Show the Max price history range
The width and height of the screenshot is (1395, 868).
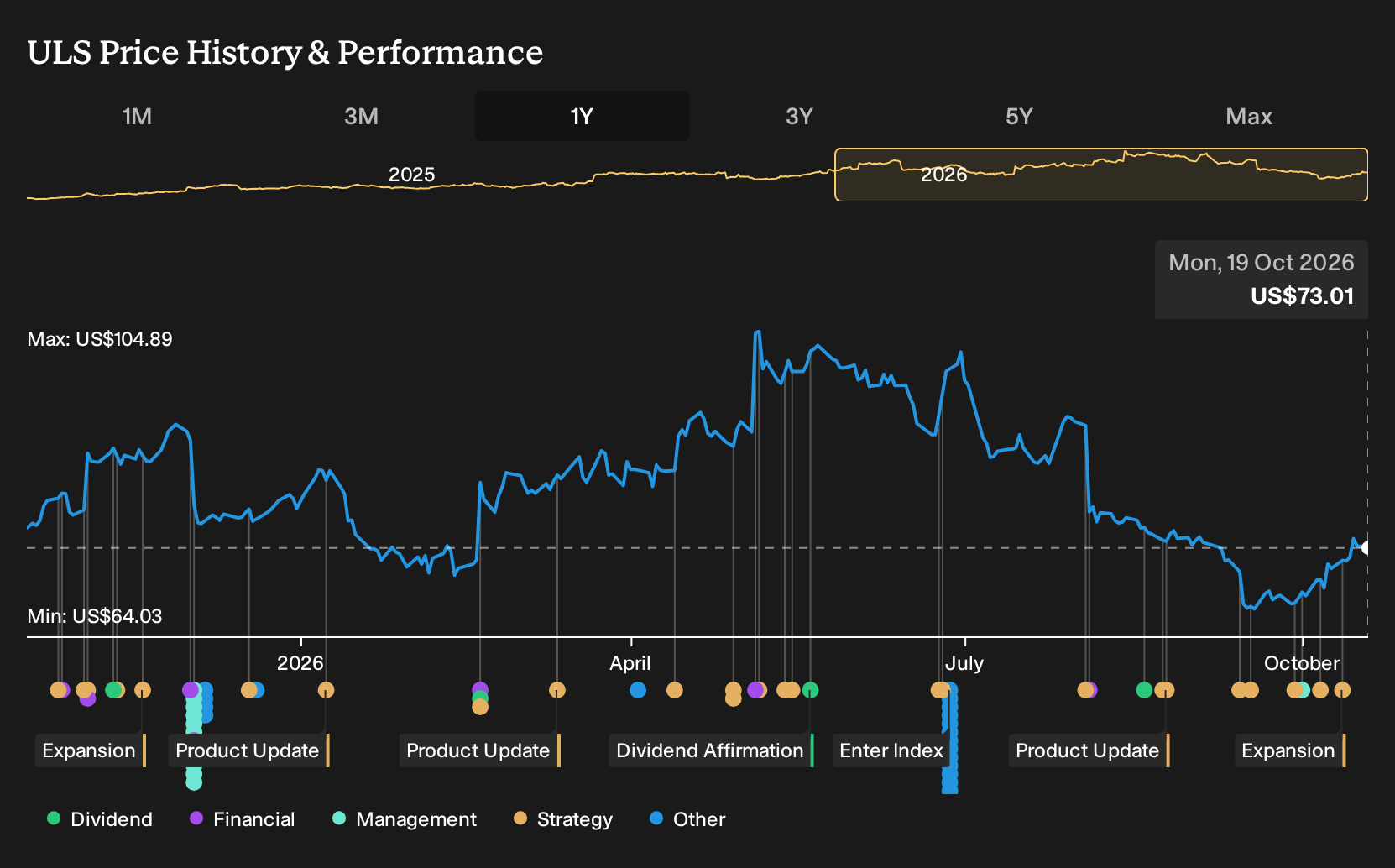[1249, 116]
